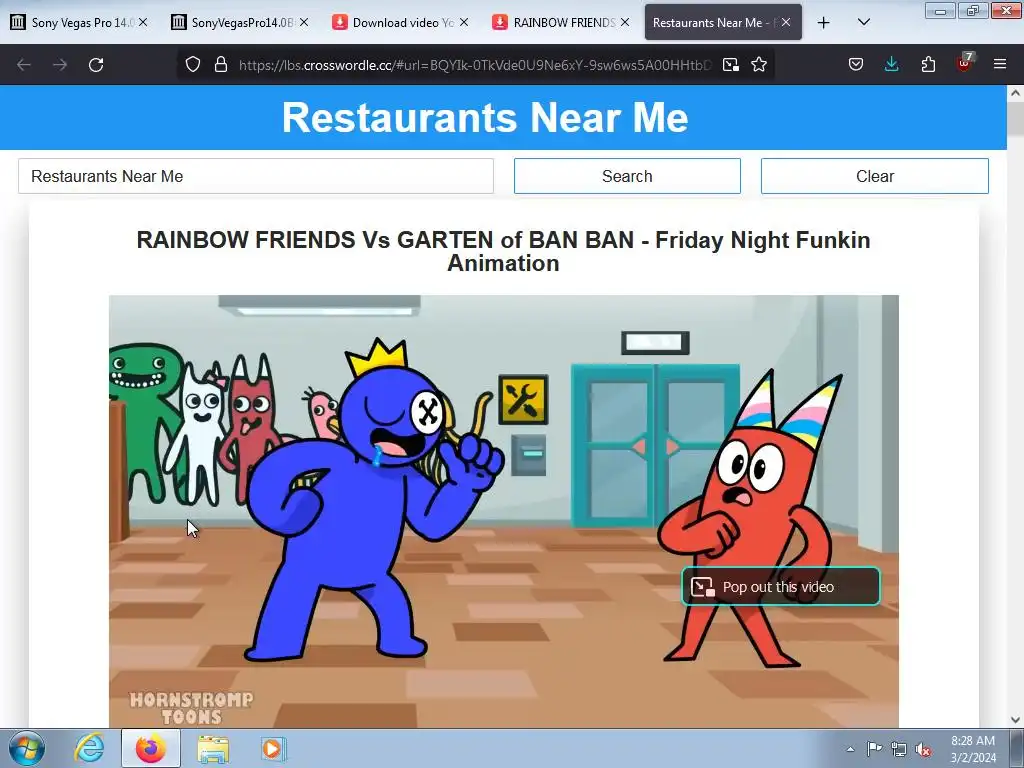
Task: Click the RAINBOW FRIENDS Vs GARTEN video title
Action: point(503,251)
